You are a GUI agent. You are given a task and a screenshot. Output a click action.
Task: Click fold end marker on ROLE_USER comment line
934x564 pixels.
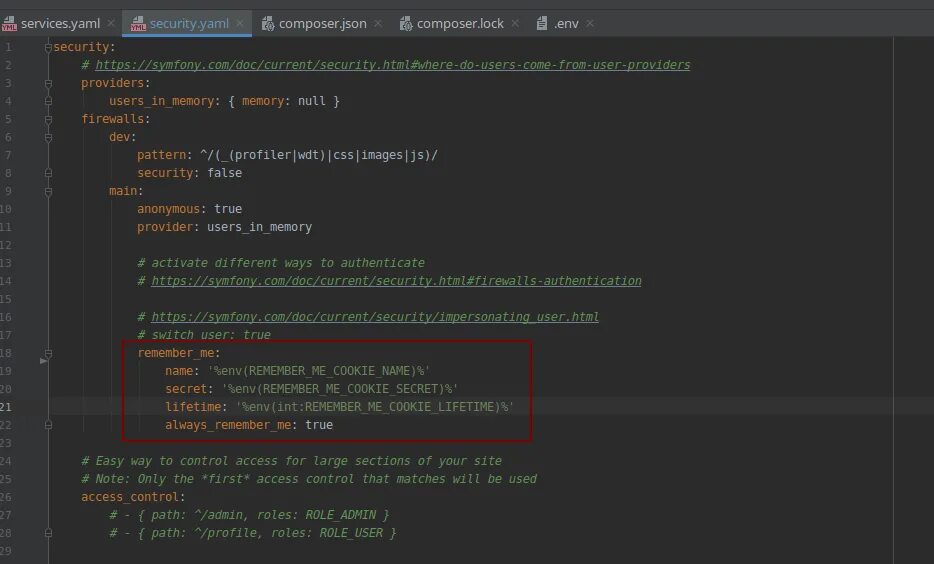click(x=48, y=533)
